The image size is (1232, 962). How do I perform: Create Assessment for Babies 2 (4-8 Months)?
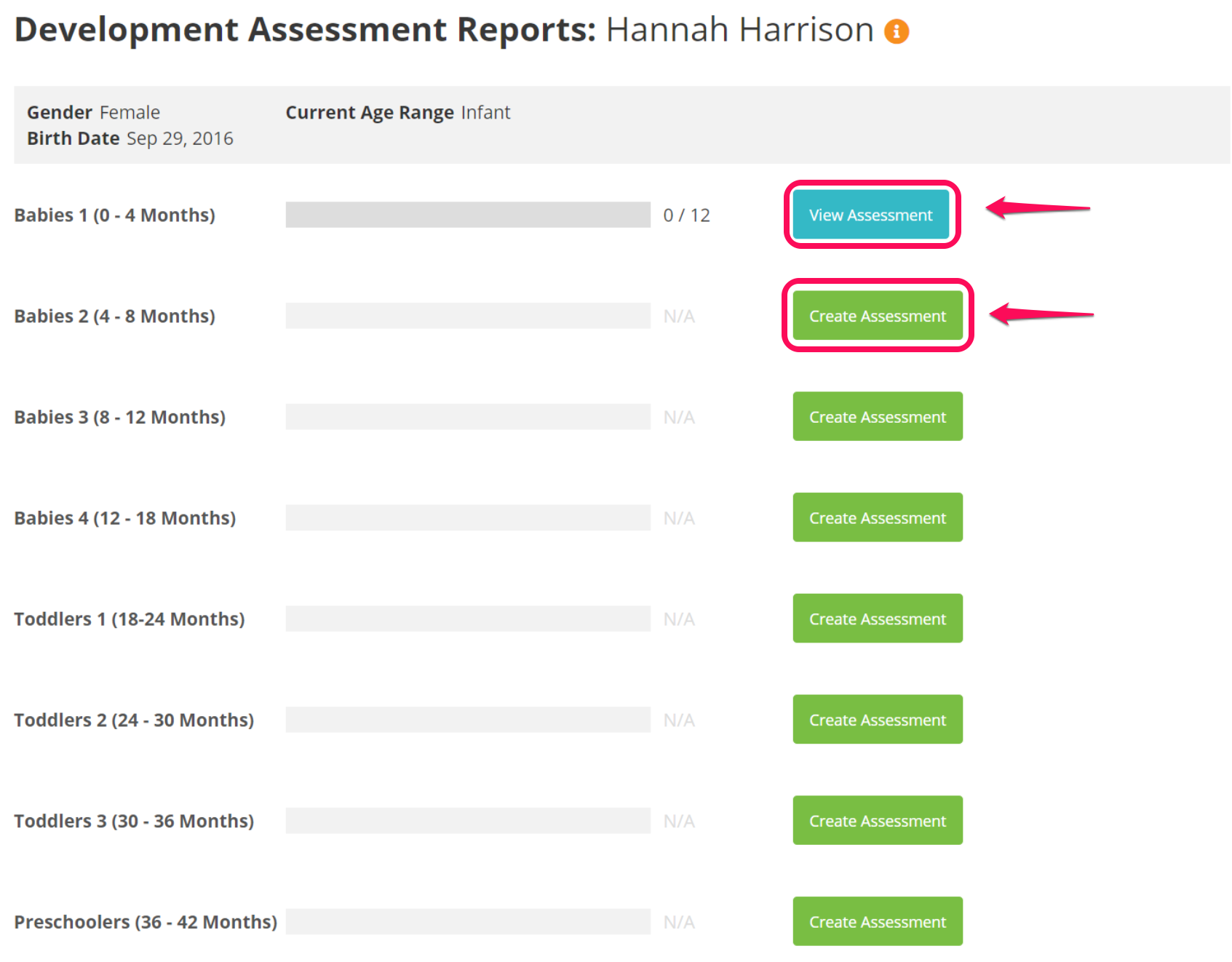pyautogui.click(x=877, y=316)
